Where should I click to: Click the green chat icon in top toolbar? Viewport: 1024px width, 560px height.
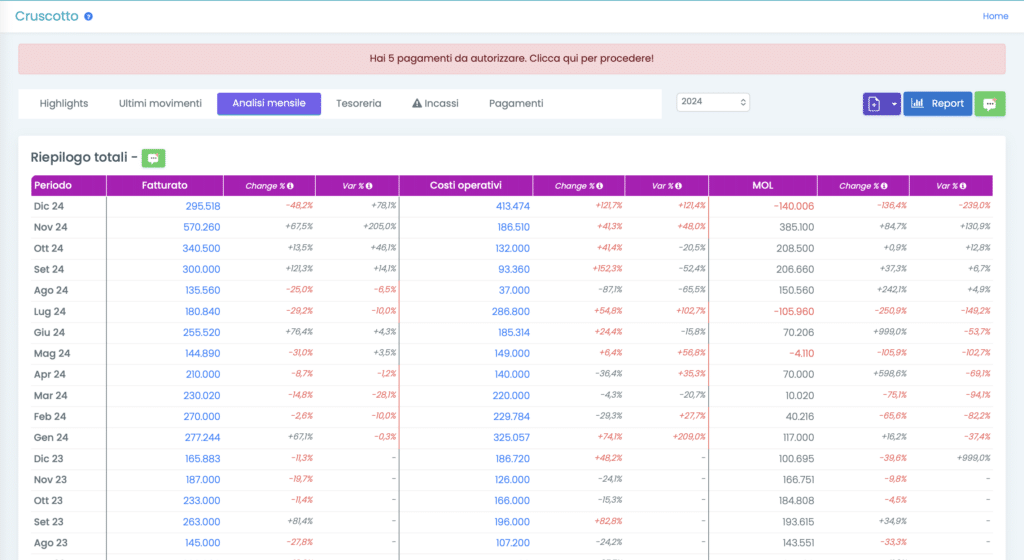click(x=990, y=104)
